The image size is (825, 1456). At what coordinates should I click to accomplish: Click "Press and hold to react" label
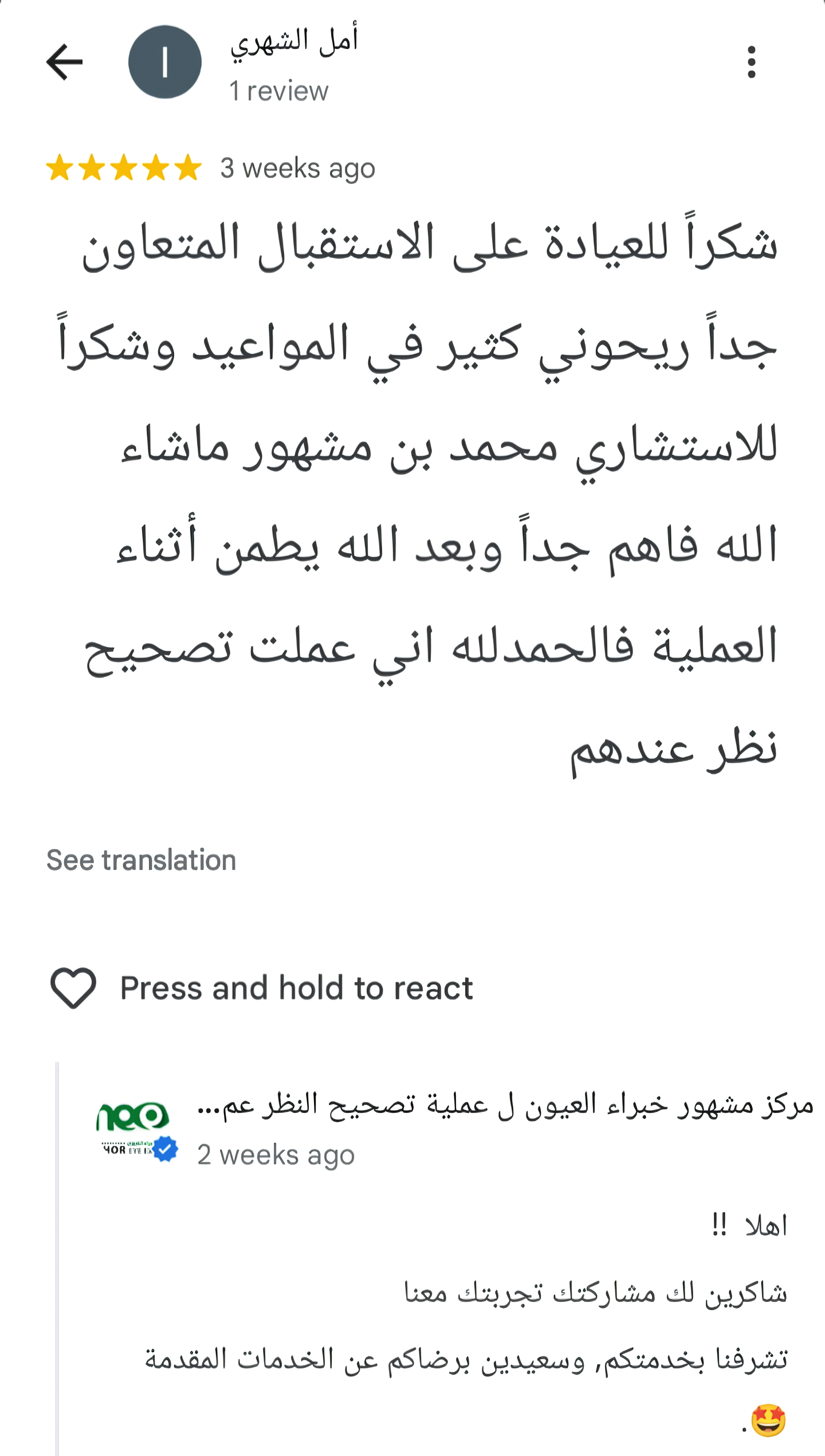pyautogui.click(x=296, y=988)
